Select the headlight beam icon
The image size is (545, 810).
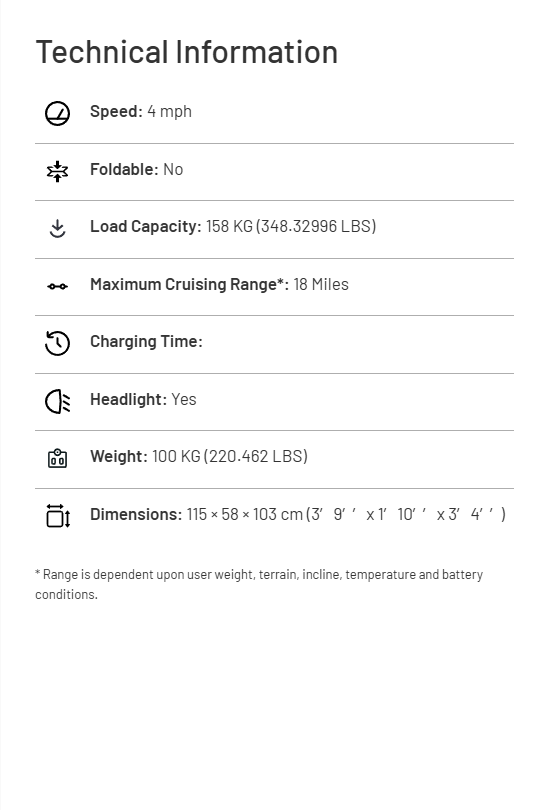coord(57,401)
